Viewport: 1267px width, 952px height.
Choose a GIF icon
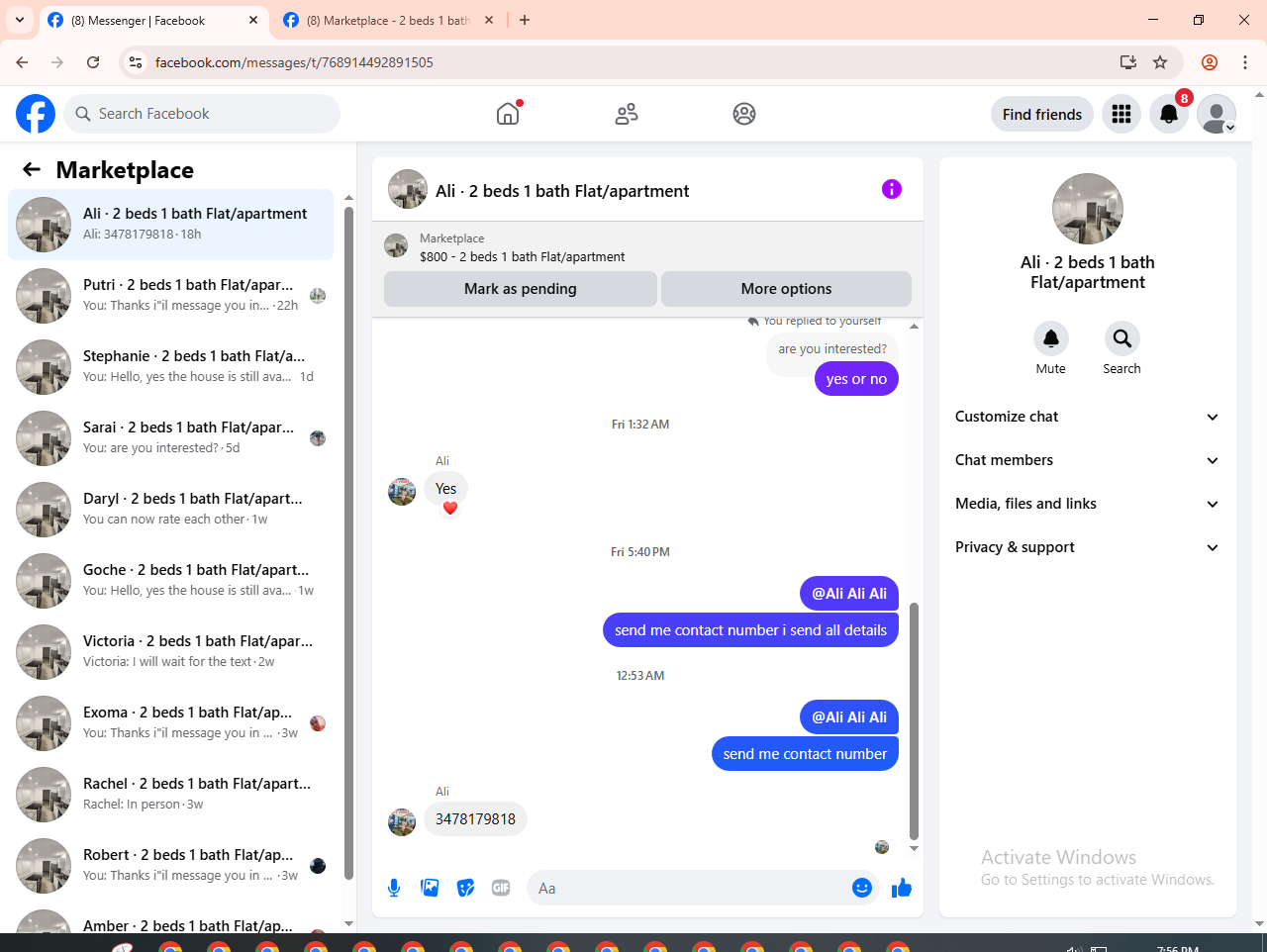point(501,888)
